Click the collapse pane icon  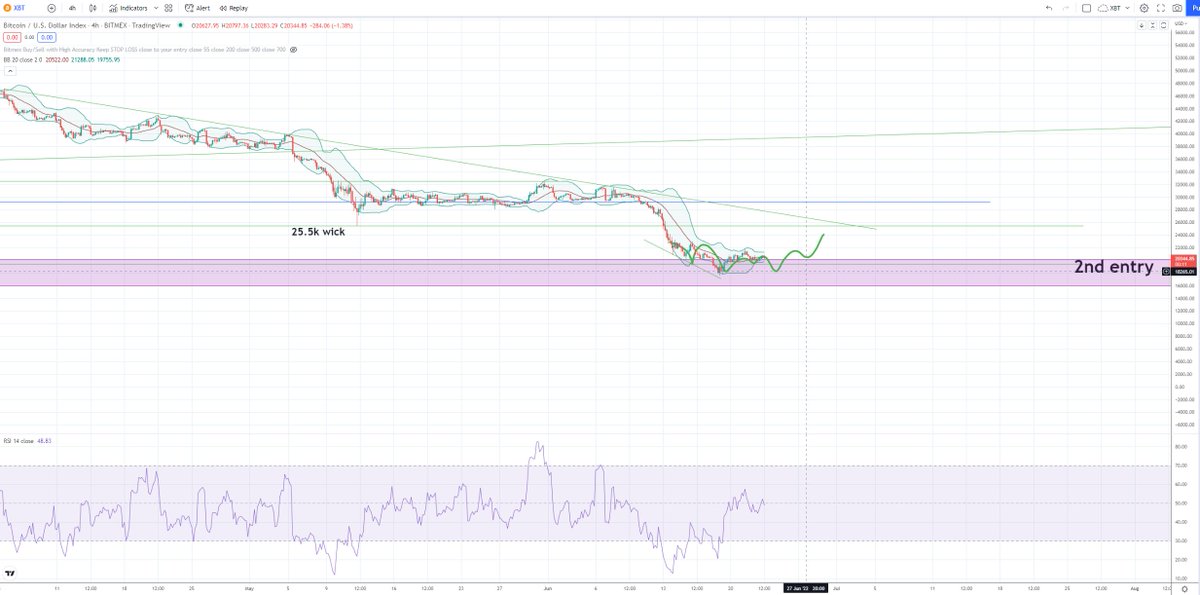pos(1153,25)
